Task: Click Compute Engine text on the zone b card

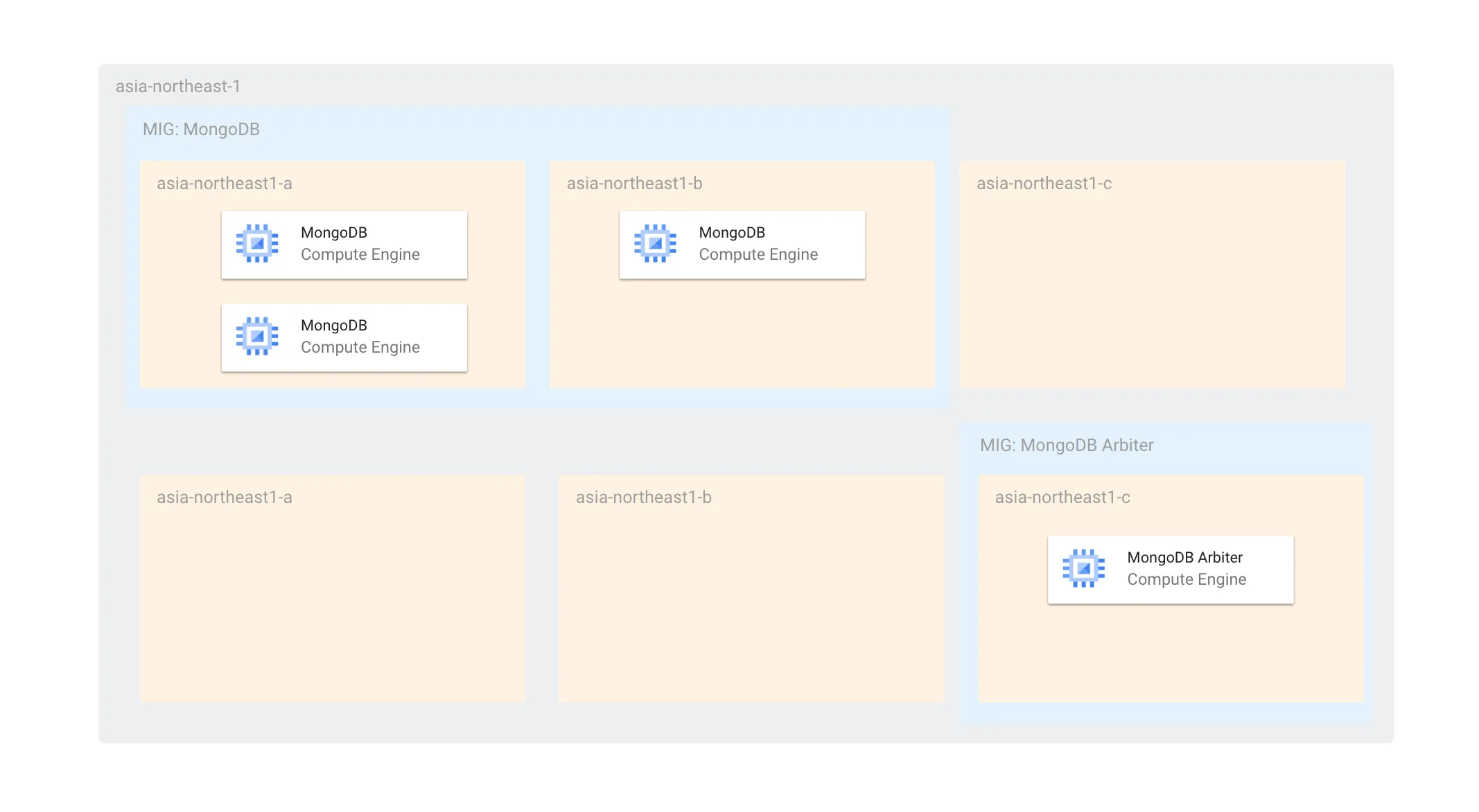Action: (x=758, y=255)
